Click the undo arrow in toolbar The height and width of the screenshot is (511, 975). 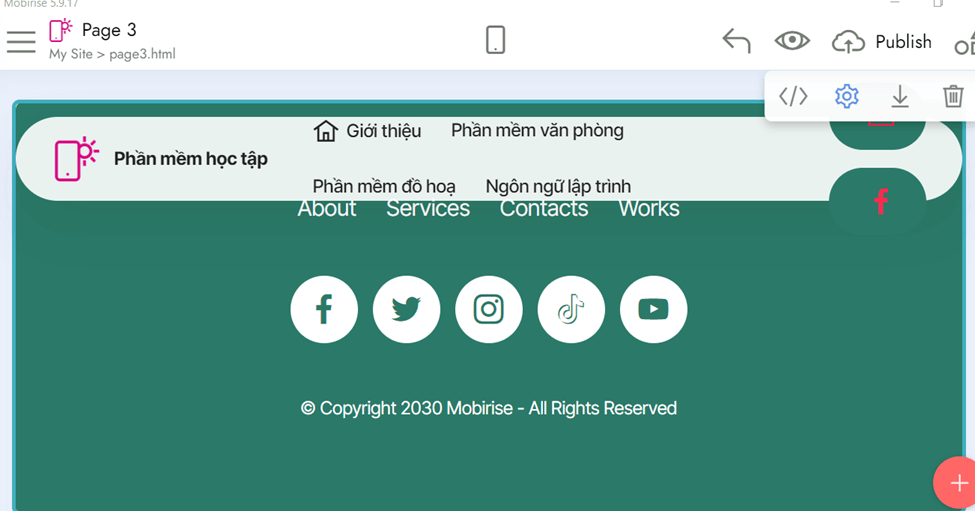coord(736,41)
